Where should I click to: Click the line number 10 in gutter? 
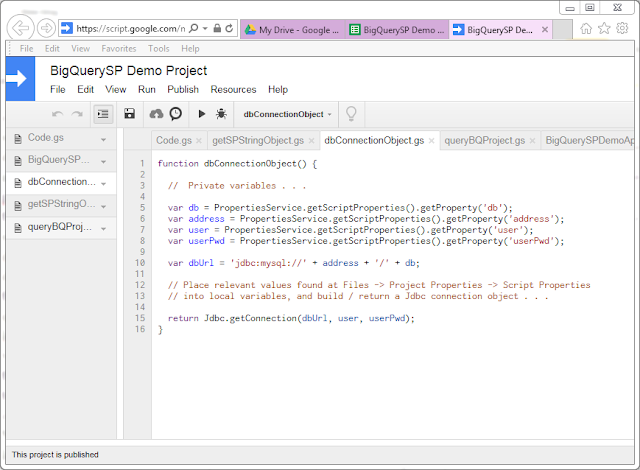tap(140, 263)
